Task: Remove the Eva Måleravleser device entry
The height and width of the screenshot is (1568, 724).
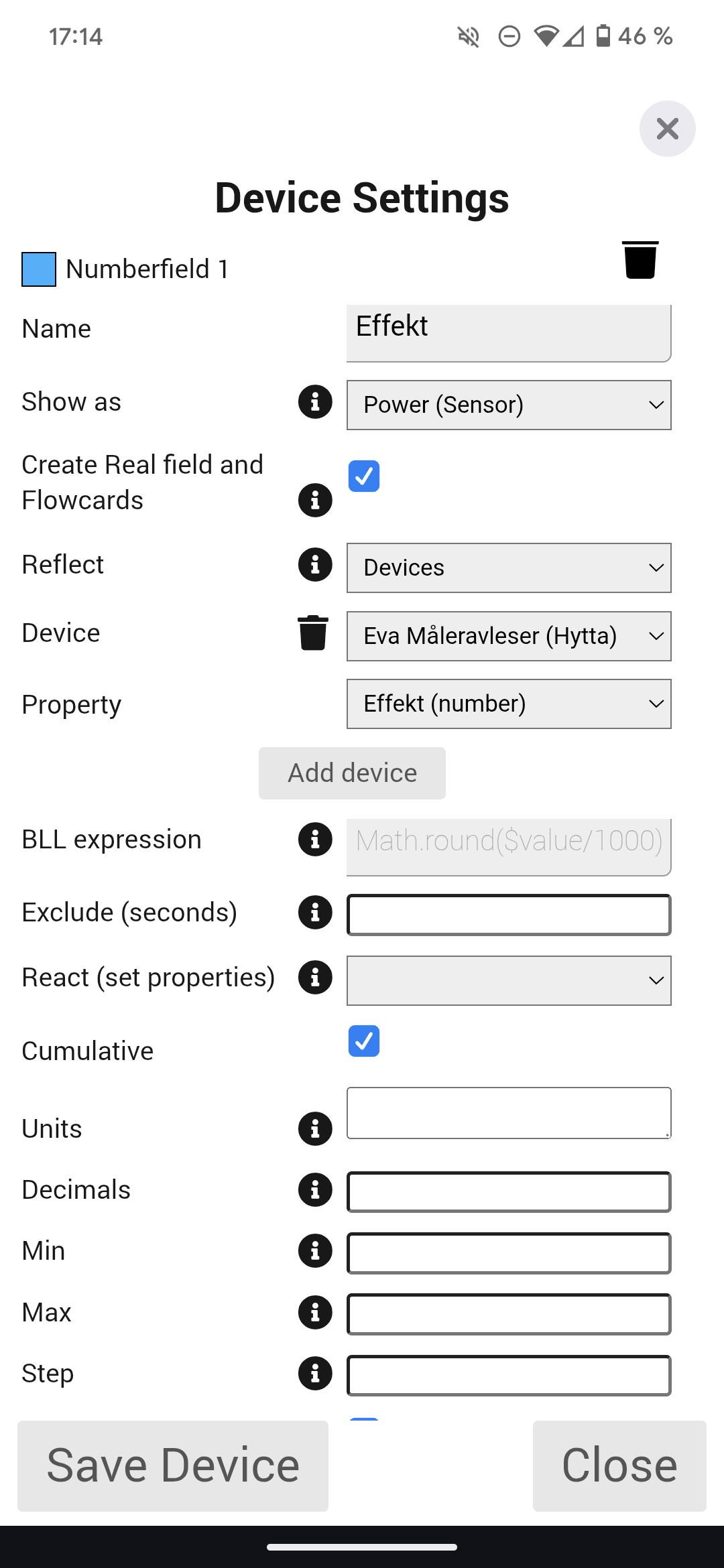Action: [313, 633]
